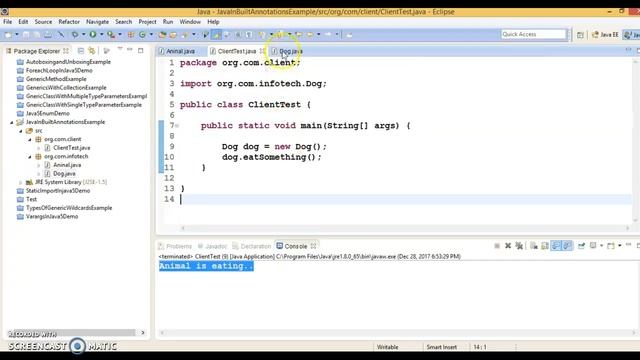Collapse the org.com.client package
This screenshot has height=360, width=640.
click(x=30, y=140)
